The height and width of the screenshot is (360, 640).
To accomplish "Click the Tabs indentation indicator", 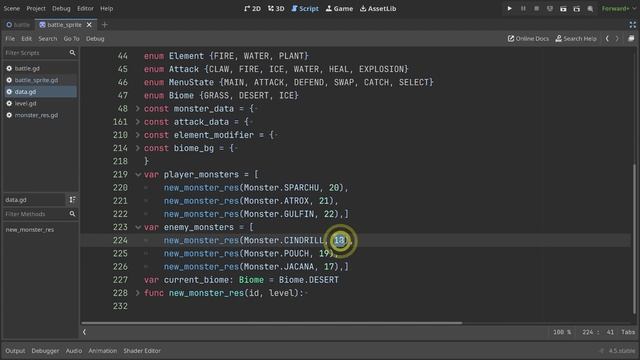I will coord(628,332).
